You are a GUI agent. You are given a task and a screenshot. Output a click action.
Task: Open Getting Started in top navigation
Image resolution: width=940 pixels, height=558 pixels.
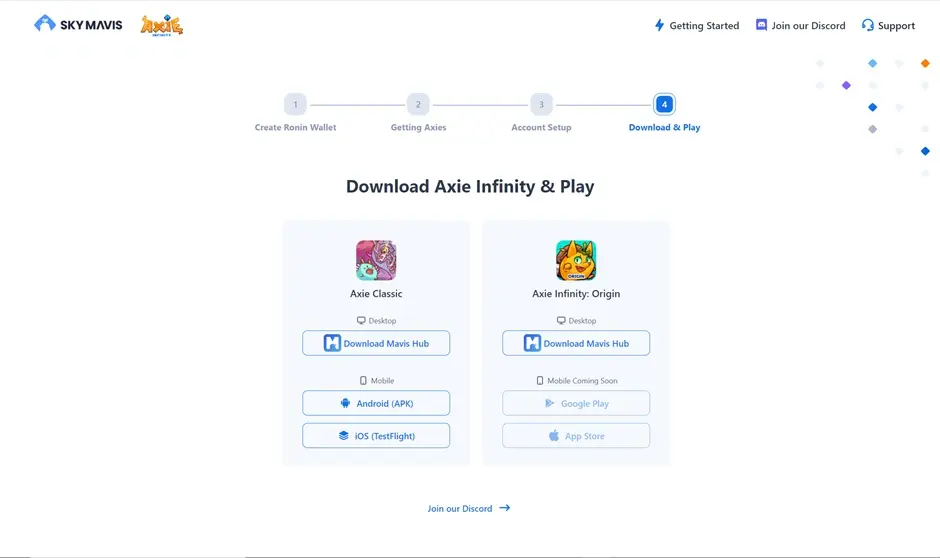(704, 26)
